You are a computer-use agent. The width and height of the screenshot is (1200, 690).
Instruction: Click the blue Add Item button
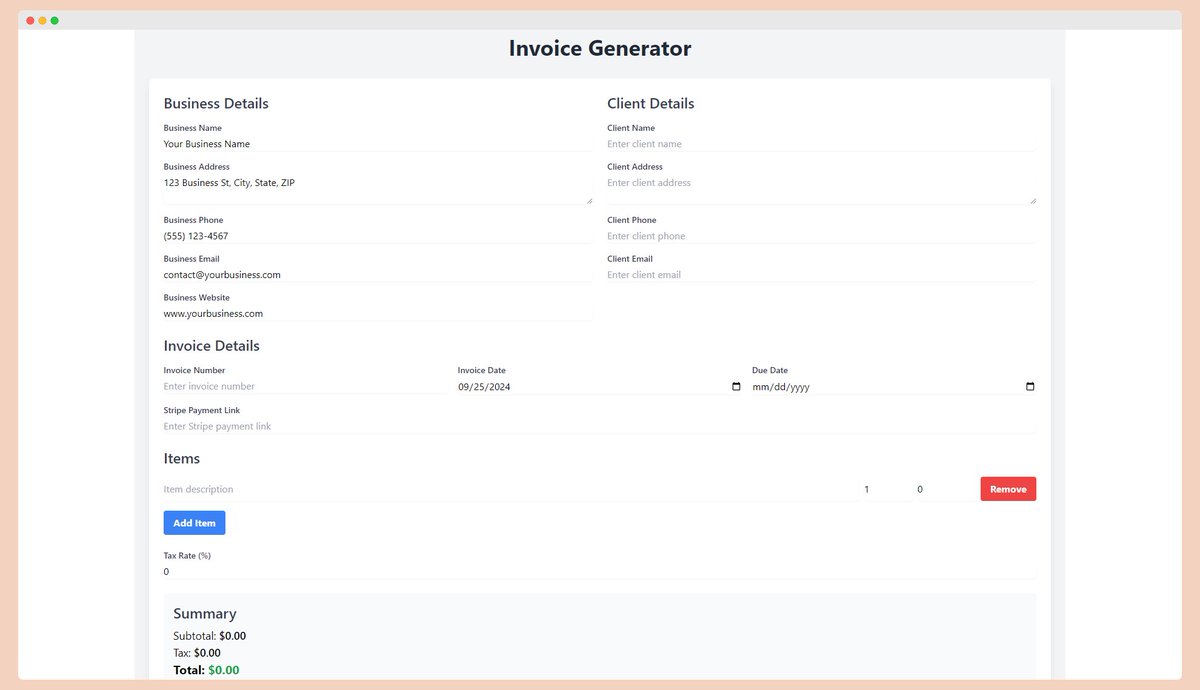[194, 523]
